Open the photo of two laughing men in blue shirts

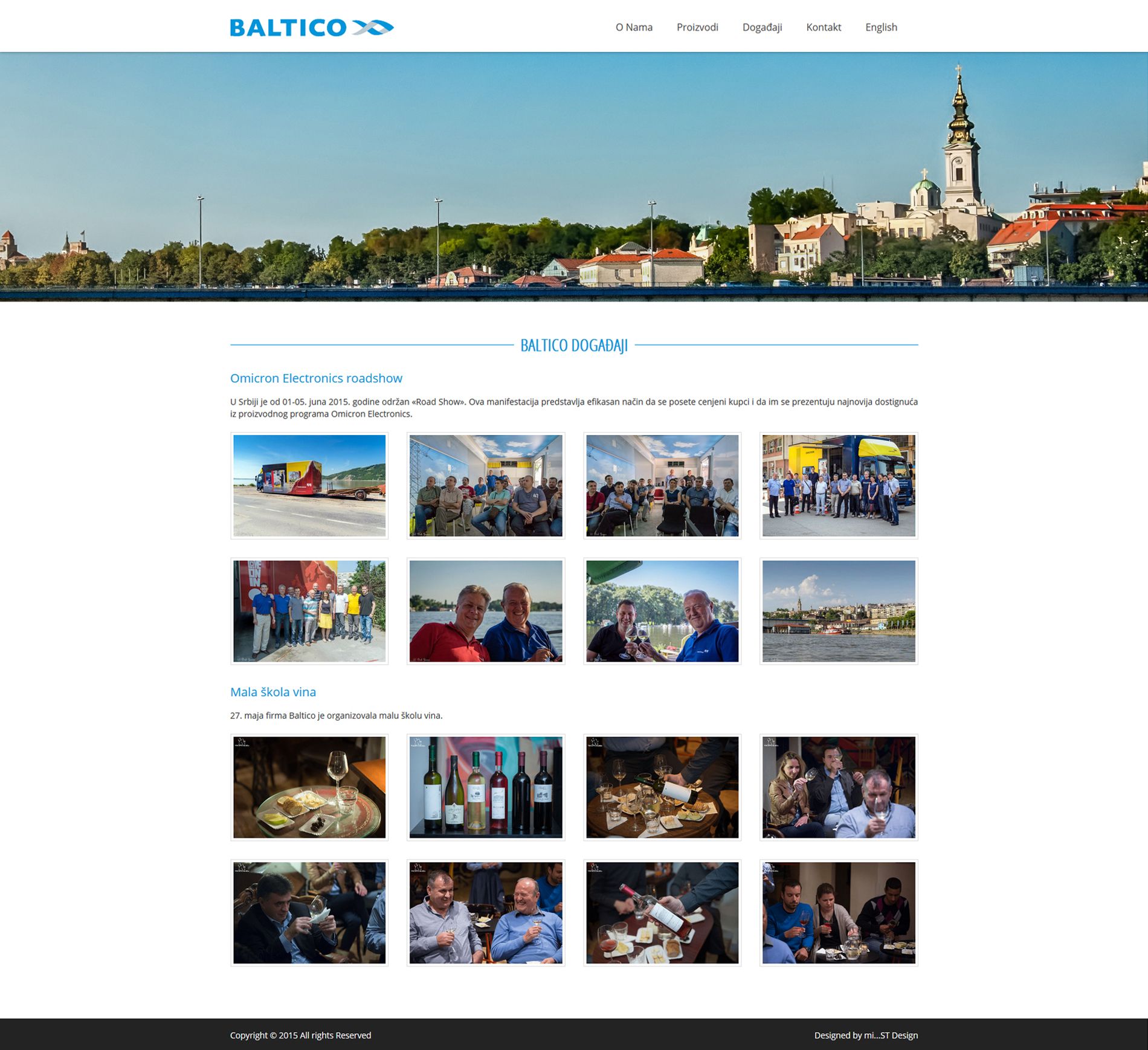486,913
